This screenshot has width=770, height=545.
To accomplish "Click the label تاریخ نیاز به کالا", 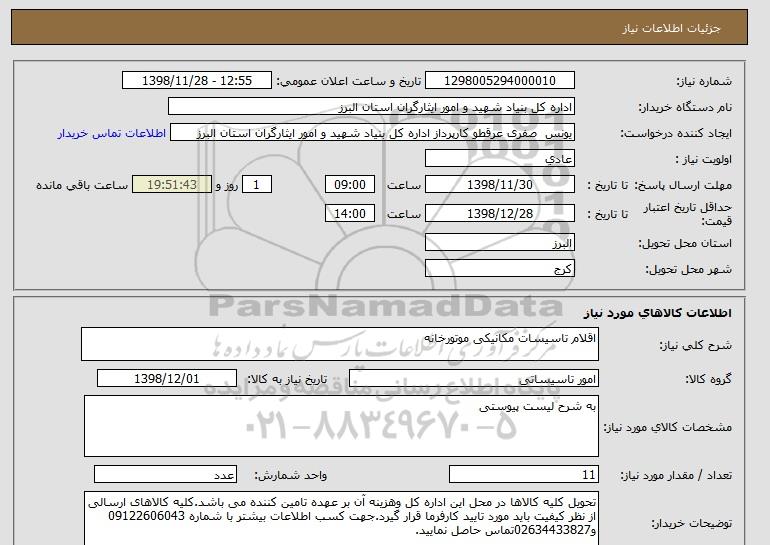I will (287, 379).
